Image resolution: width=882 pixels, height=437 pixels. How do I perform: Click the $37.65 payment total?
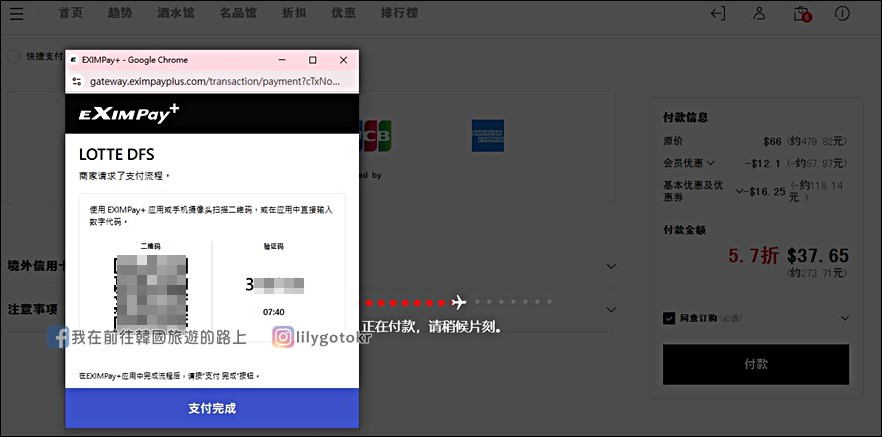pos(818,256)
